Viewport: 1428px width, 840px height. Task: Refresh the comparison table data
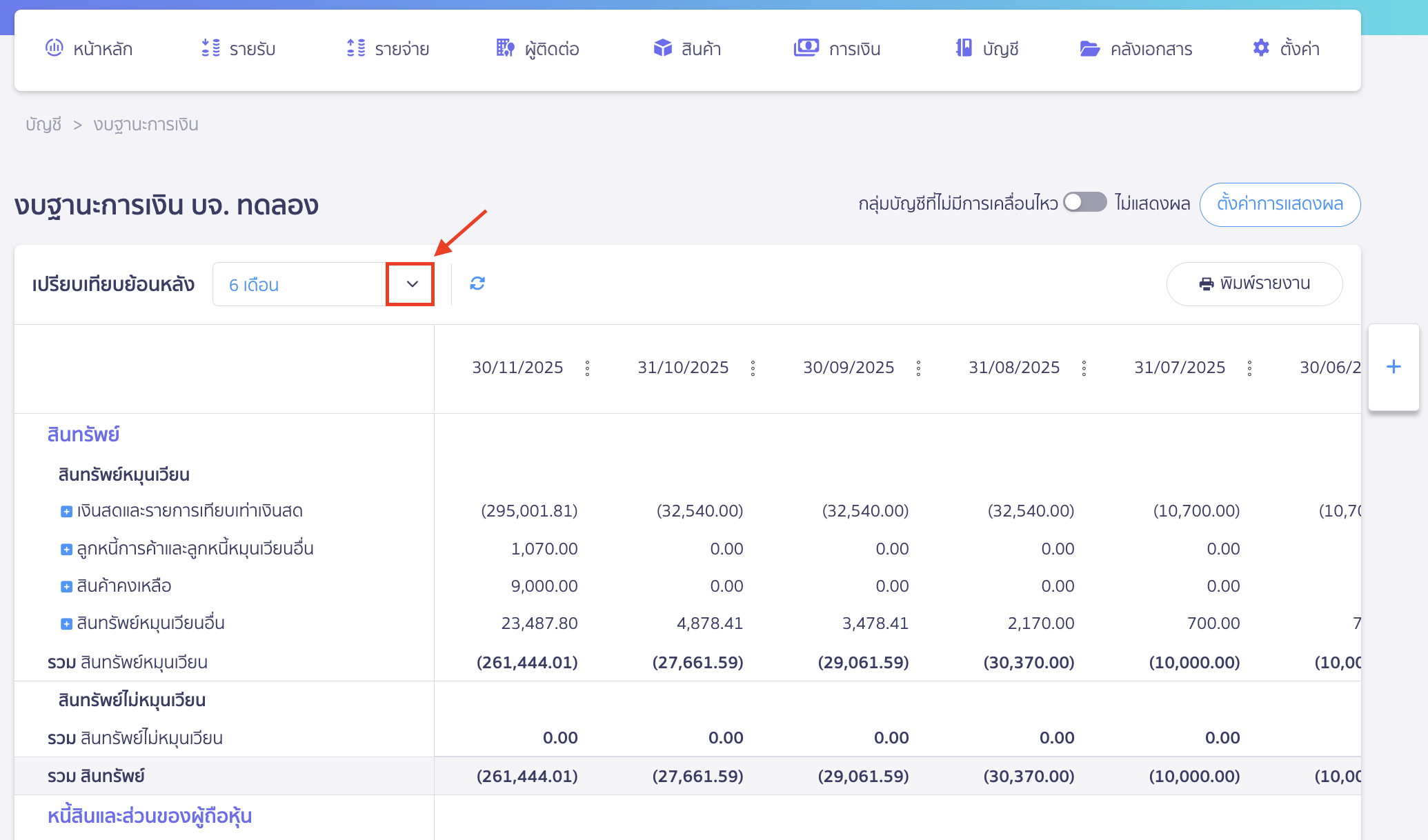(477, 283)
